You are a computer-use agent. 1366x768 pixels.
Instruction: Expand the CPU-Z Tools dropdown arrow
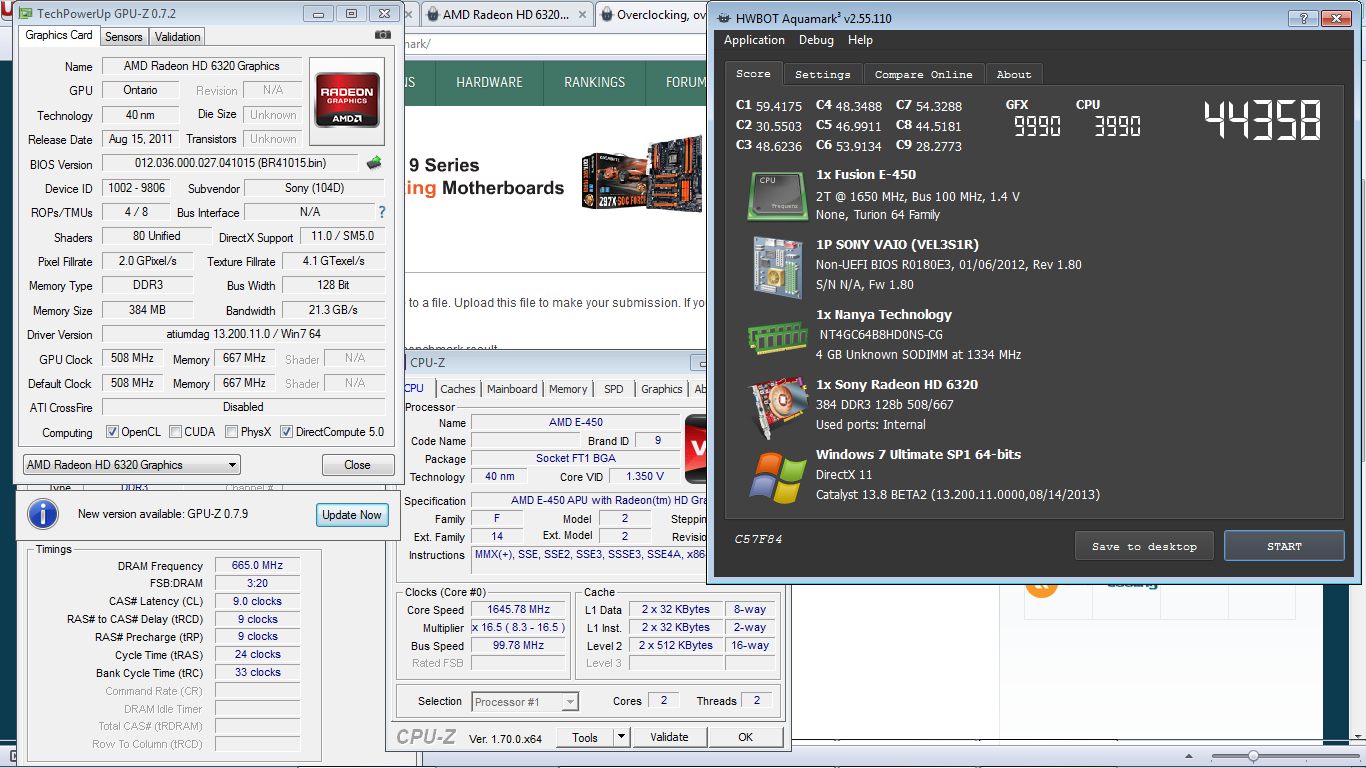point(621,738)
